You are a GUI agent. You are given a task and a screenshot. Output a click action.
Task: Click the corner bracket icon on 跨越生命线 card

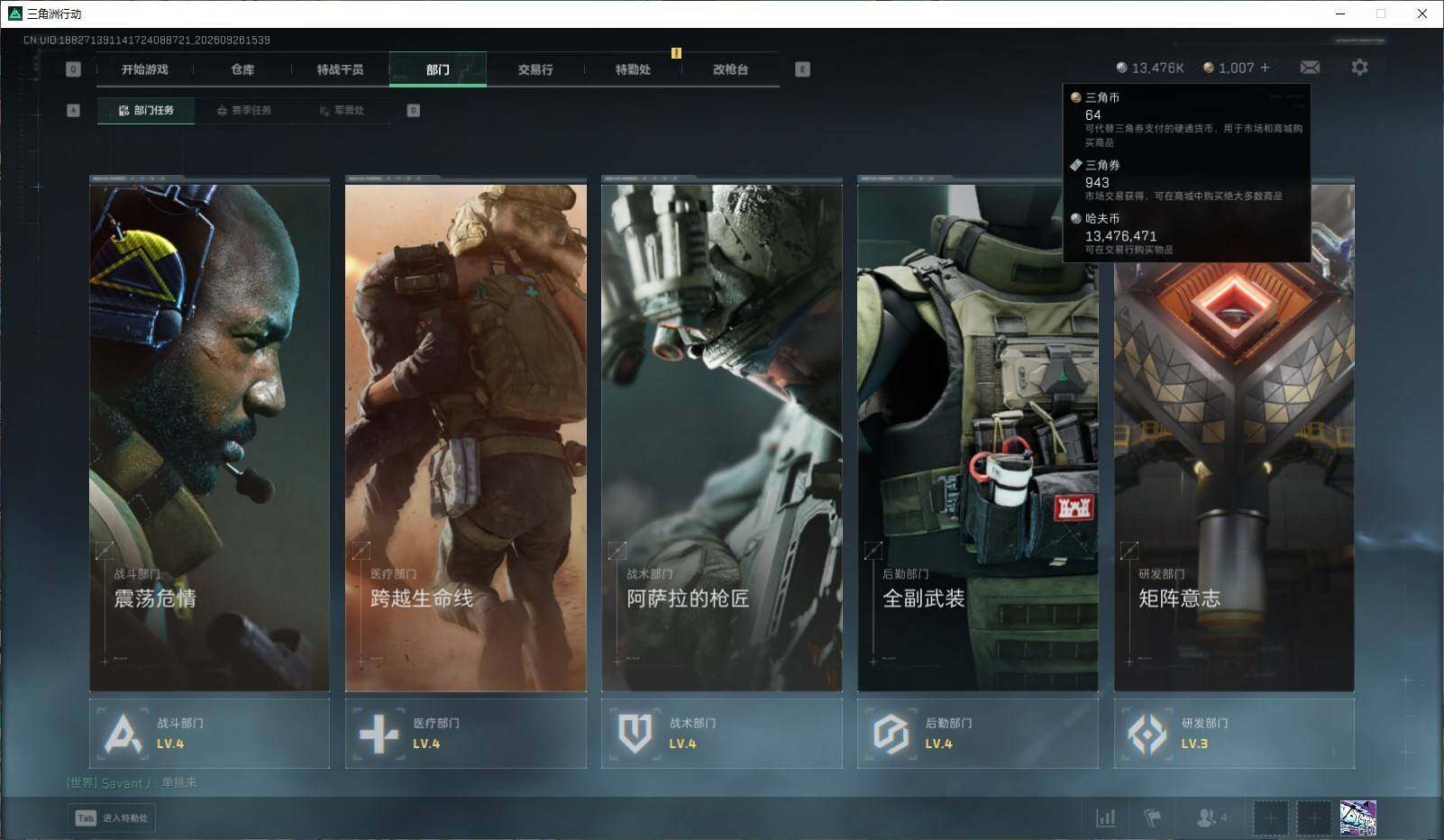[361, 550]
